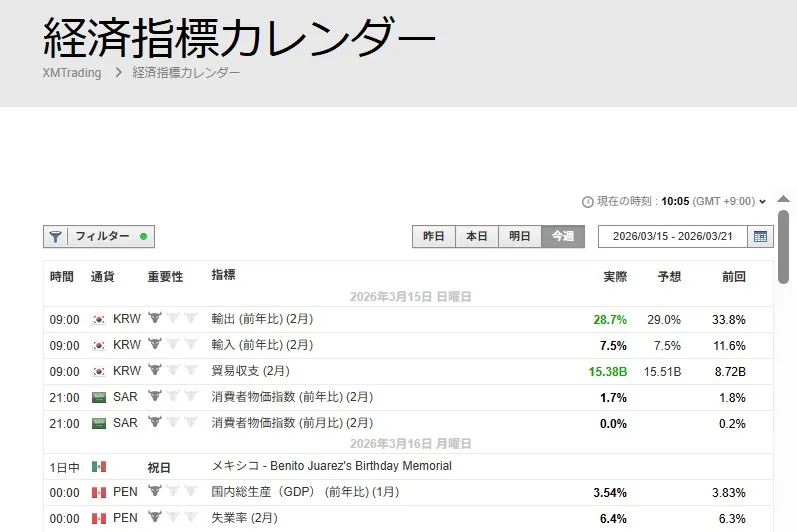Click the green filter active indicator dot
This screenshot has width=797, height=532.
tap(143, 236)
